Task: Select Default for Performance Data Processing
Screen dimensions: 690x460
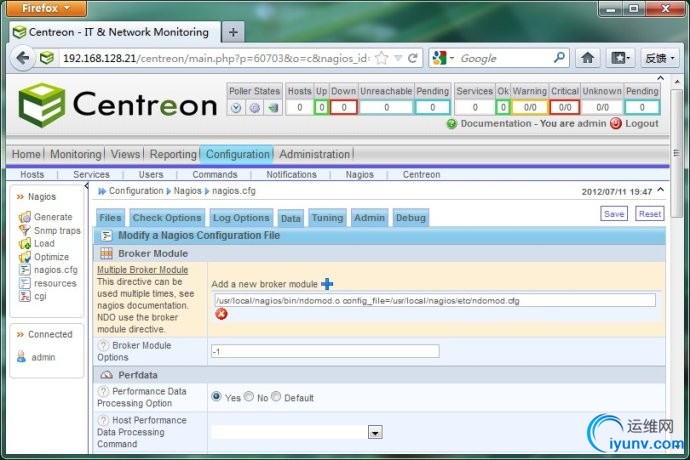Action: point(276,397)
